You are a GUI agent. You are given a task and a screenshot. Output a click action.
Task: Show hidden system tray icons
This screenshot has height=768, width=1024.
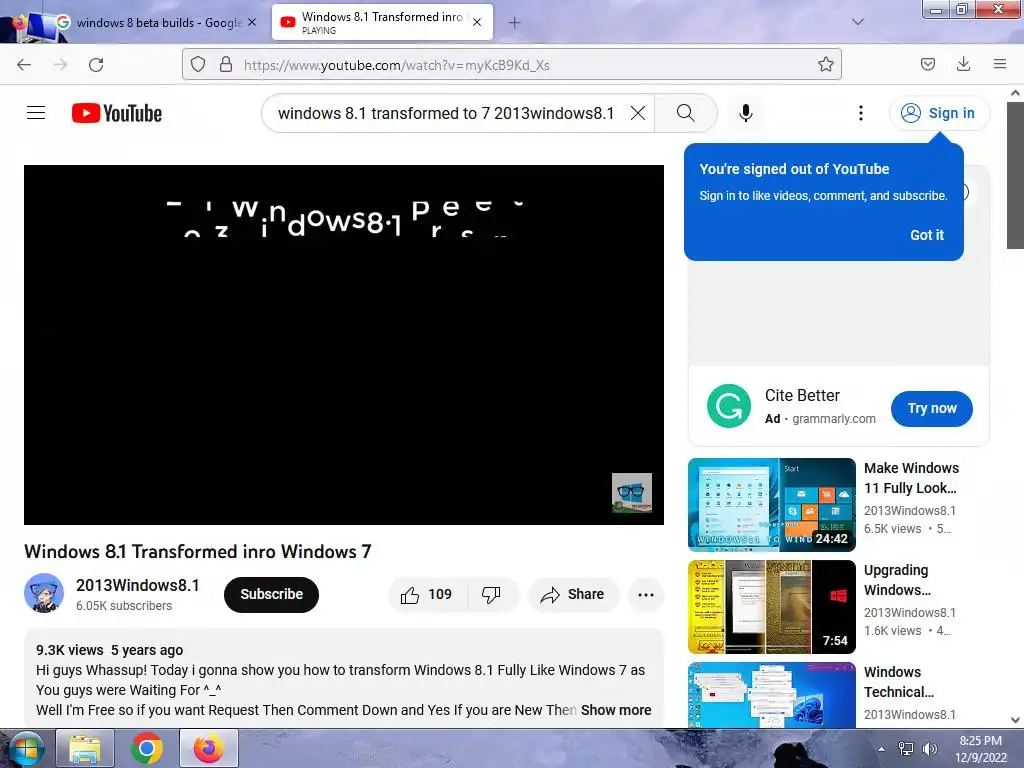[x=881, y=749]
